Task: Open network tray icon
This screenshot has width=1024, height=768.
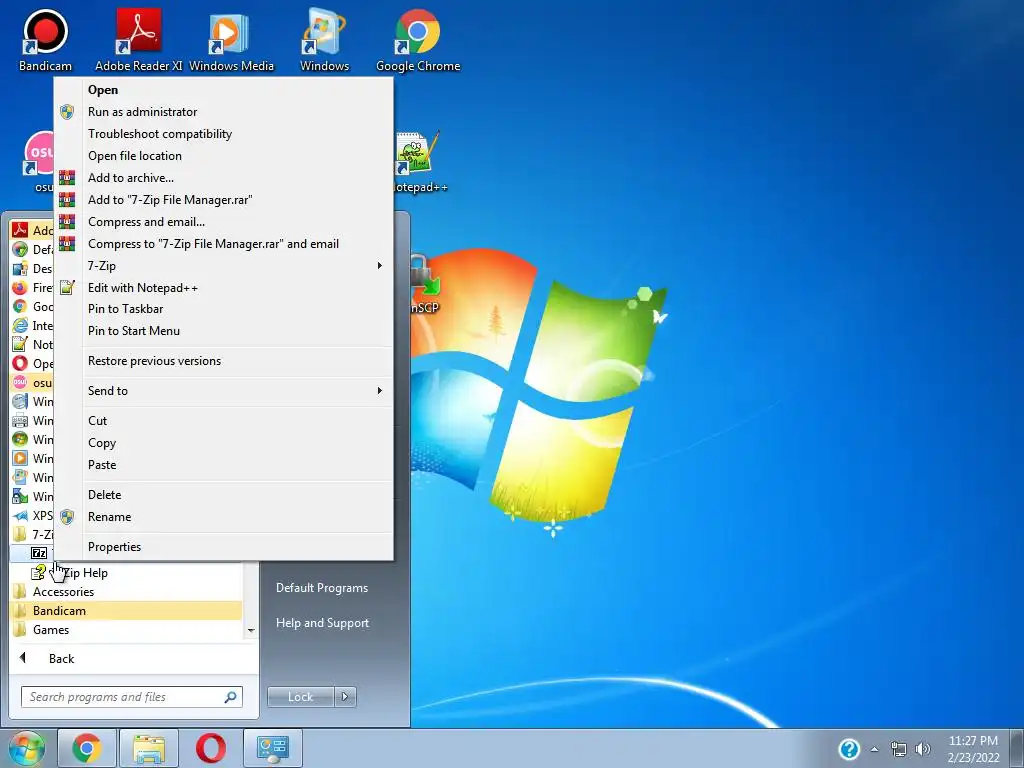Action: point(899,749)
